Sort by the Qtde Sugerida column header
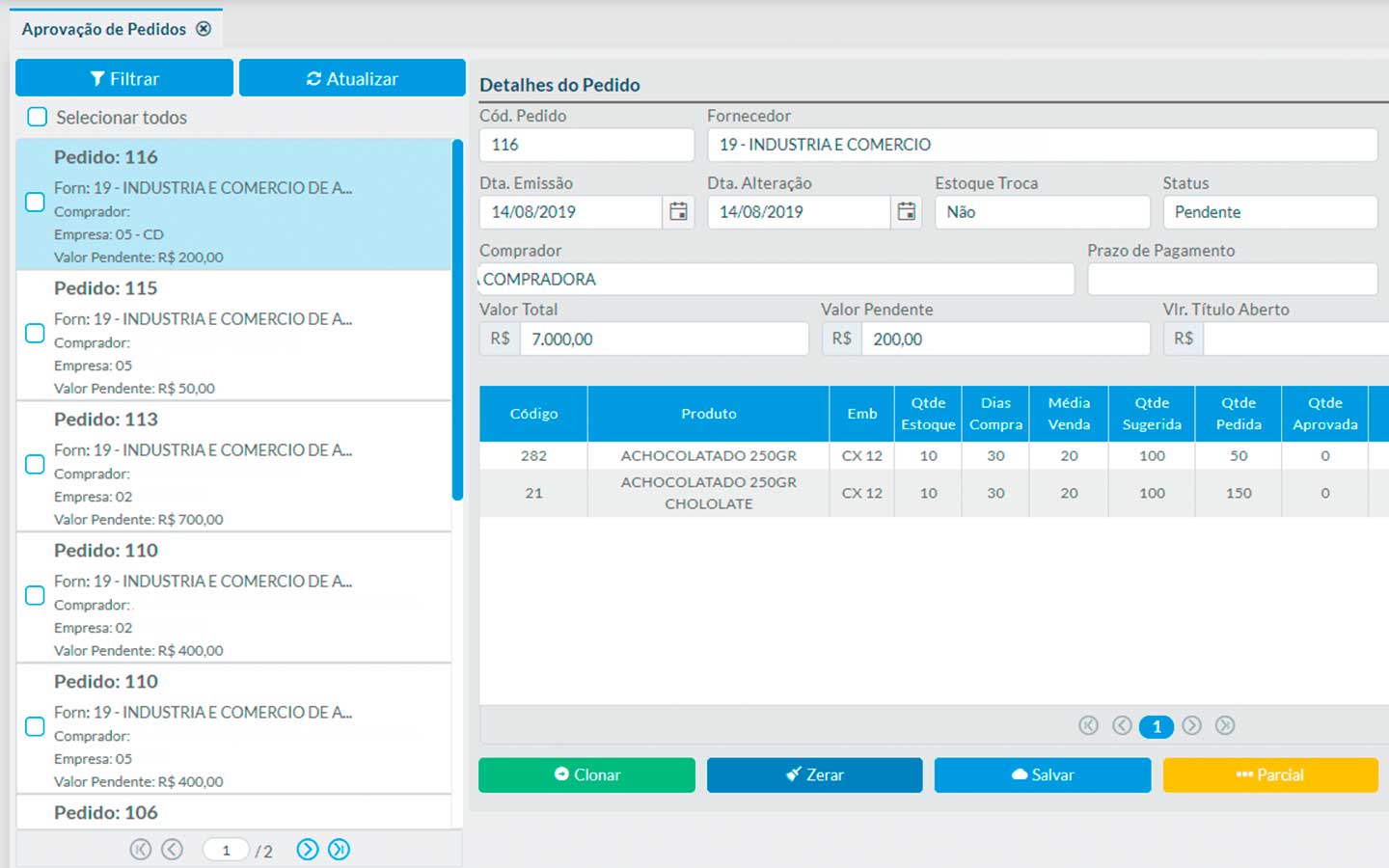Viewport: 1389px width, 868px height. pos(1152,414)
